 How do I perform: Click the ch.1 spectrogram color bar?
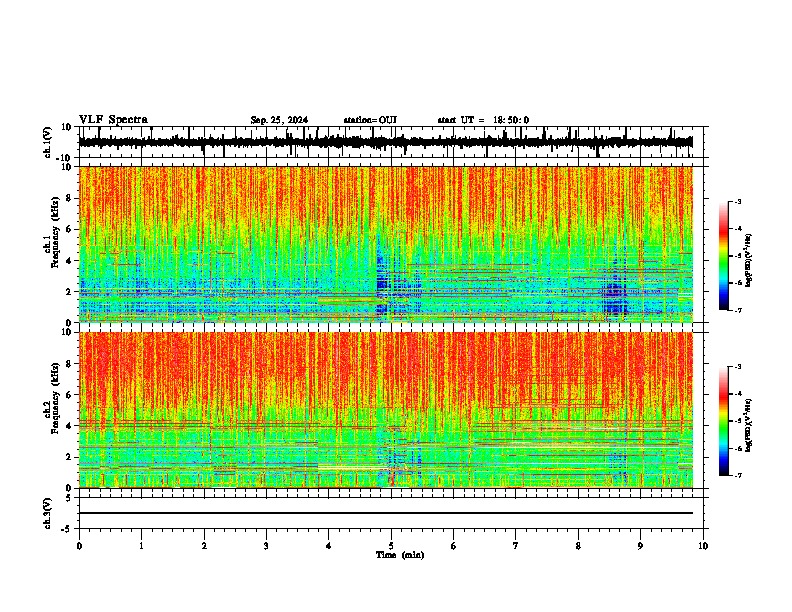click(x=723, y=256)
